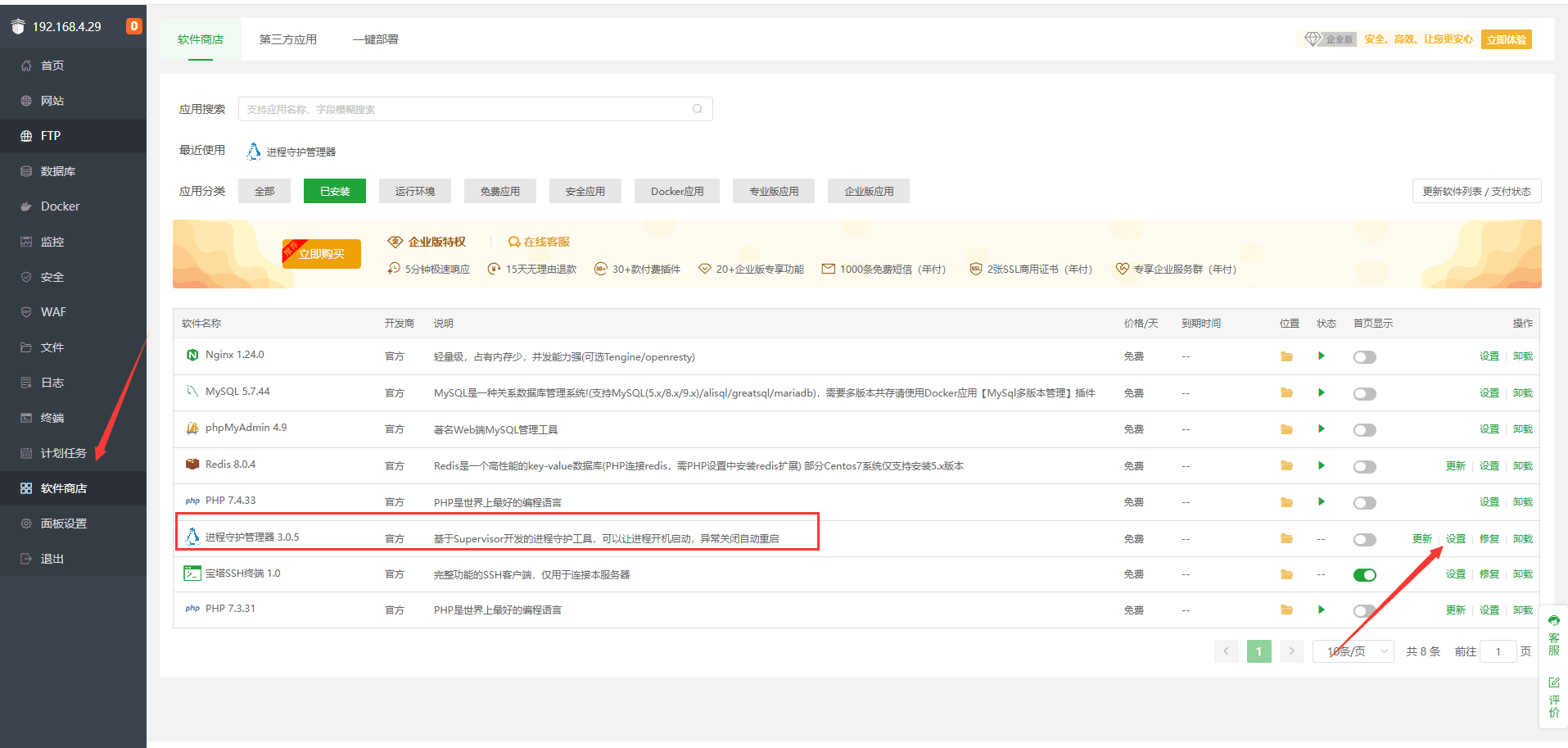Open the MySQL 5.7.44 folder location icon
The height and width of the screenshot is (748, 1568).
point(1286,393)
